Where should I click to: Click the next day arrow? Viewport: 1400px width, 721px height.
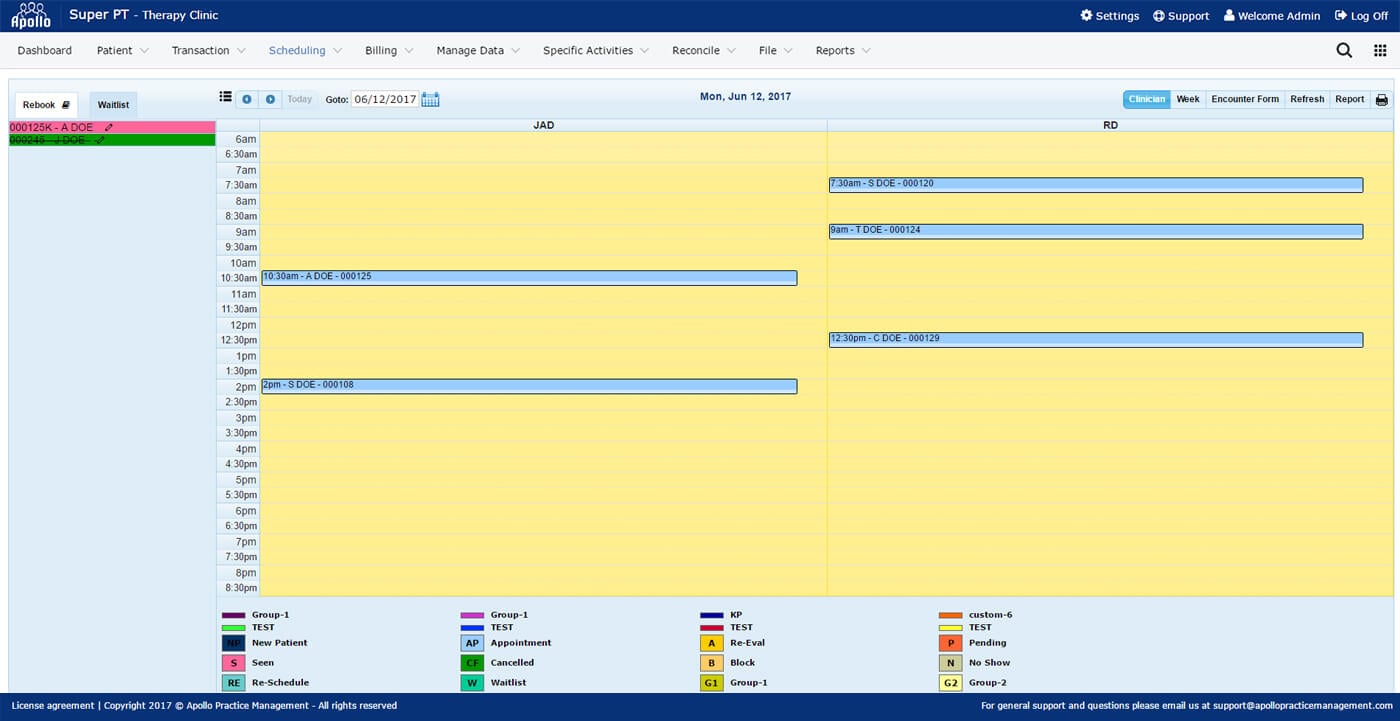270,99
